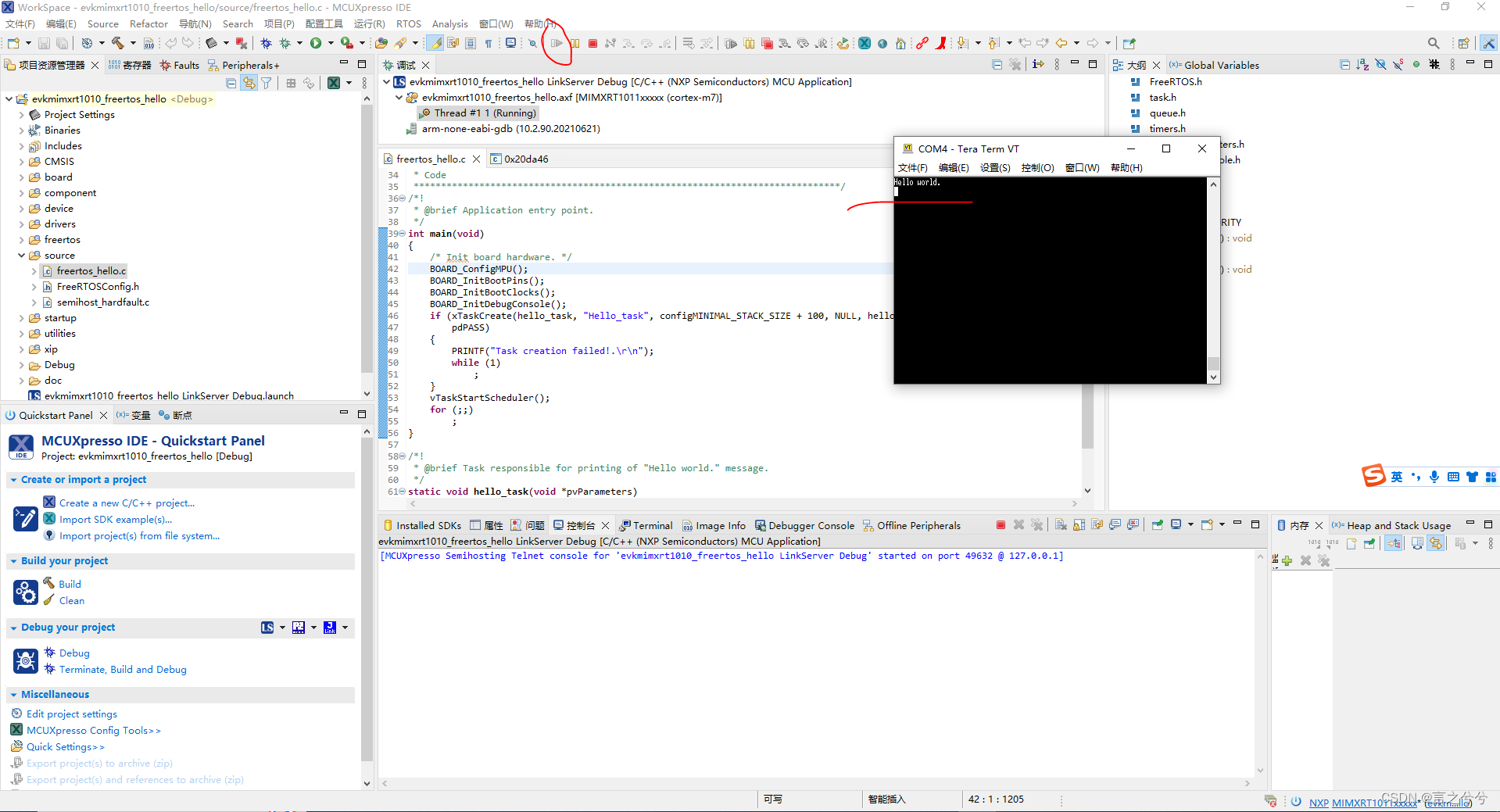Click the microphone icon in IME bar

pyautogui.click(x=1434, y=477)
